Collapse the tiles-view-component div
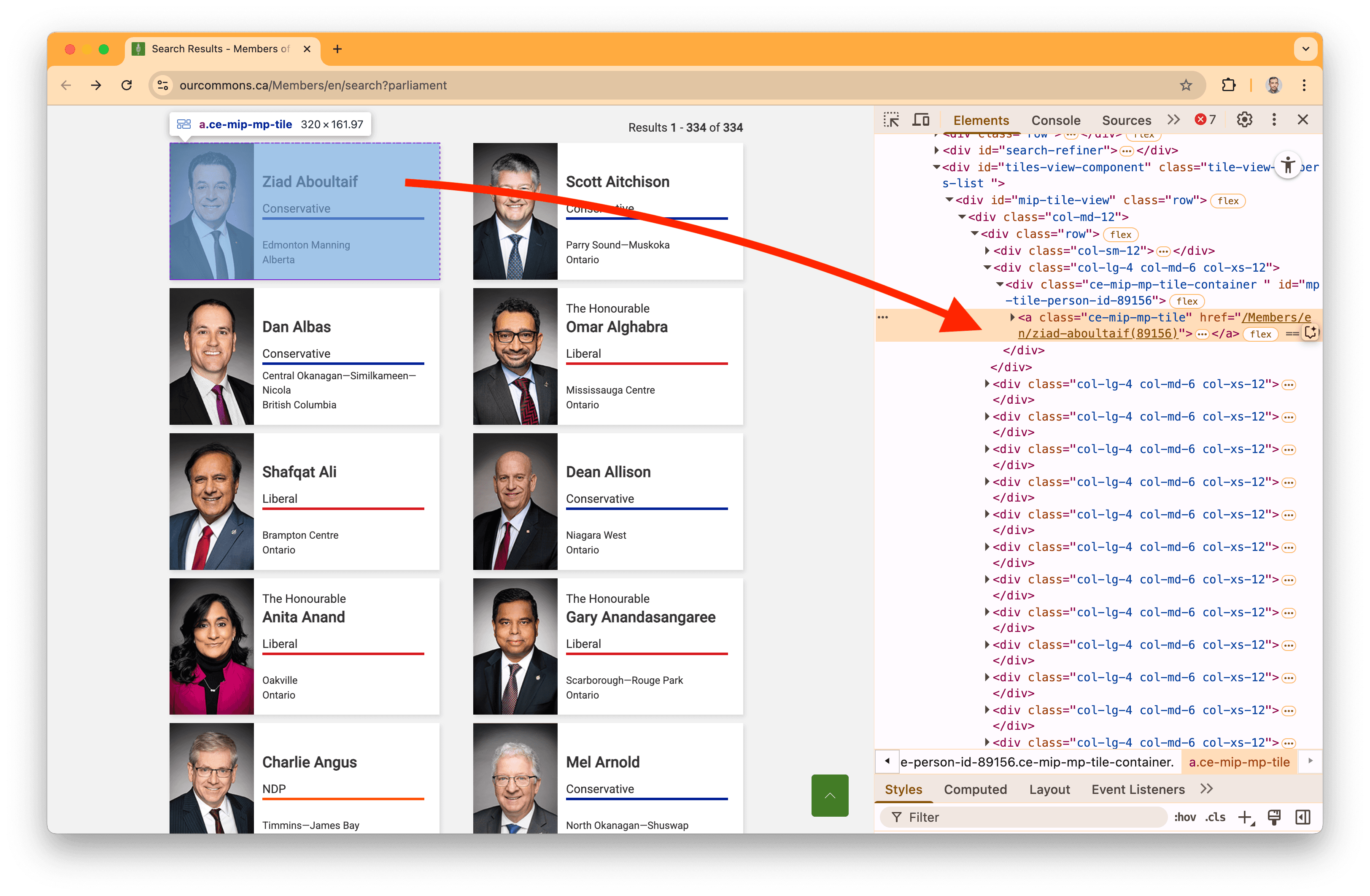The image size is (1370, 896). click(x=936, y=167)
